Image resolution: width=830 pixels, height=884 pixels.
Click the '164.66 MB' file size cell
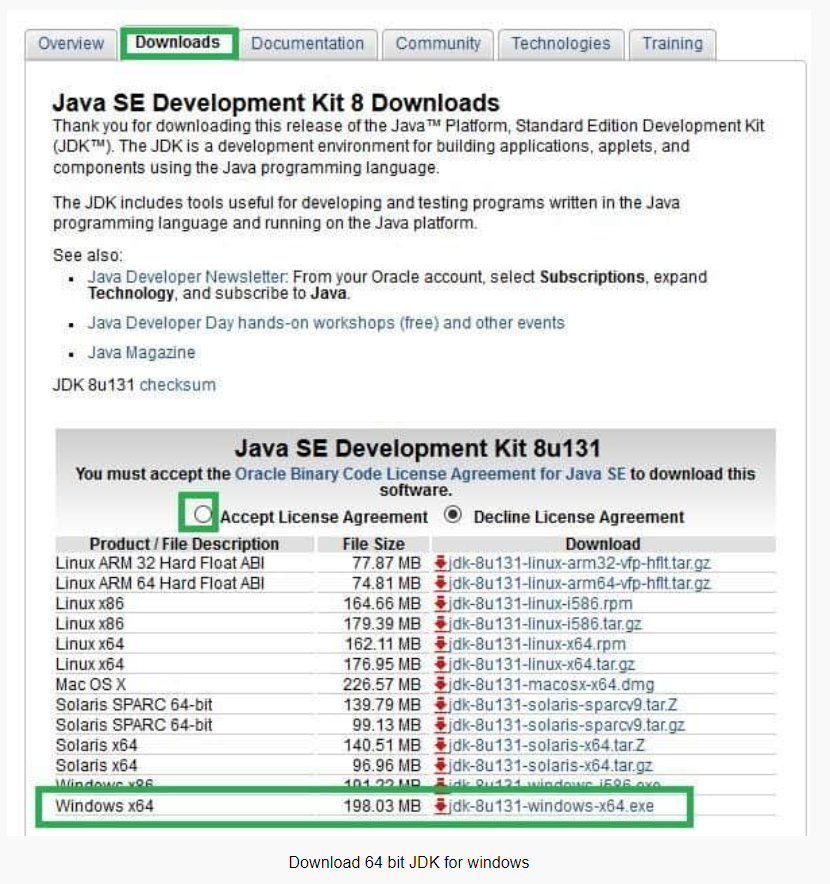[382, 604]
